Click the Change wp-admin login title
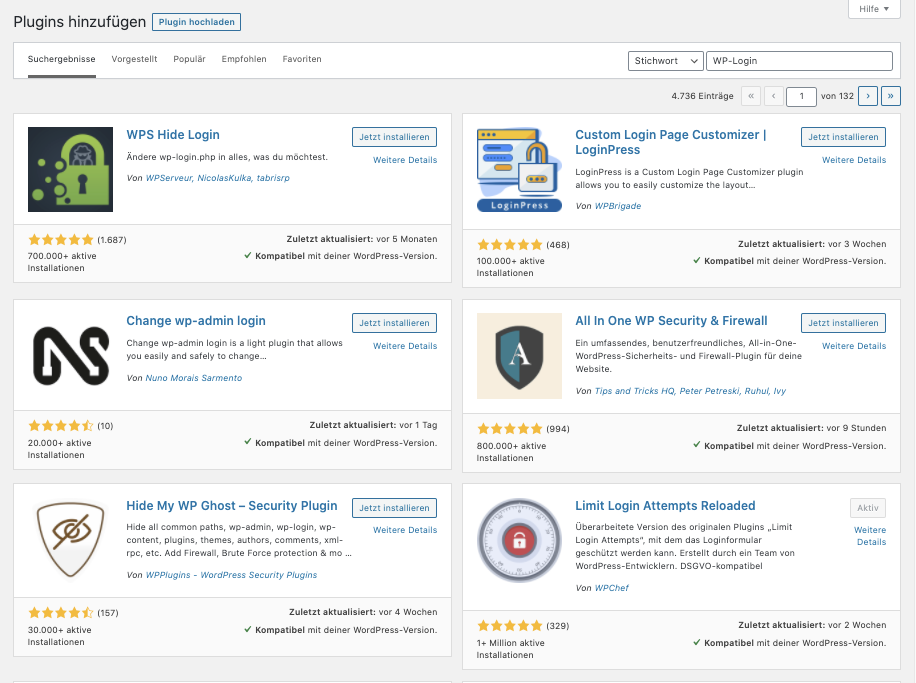The width and height of the screenshot is (916, 683). click(x=196, y=321)
